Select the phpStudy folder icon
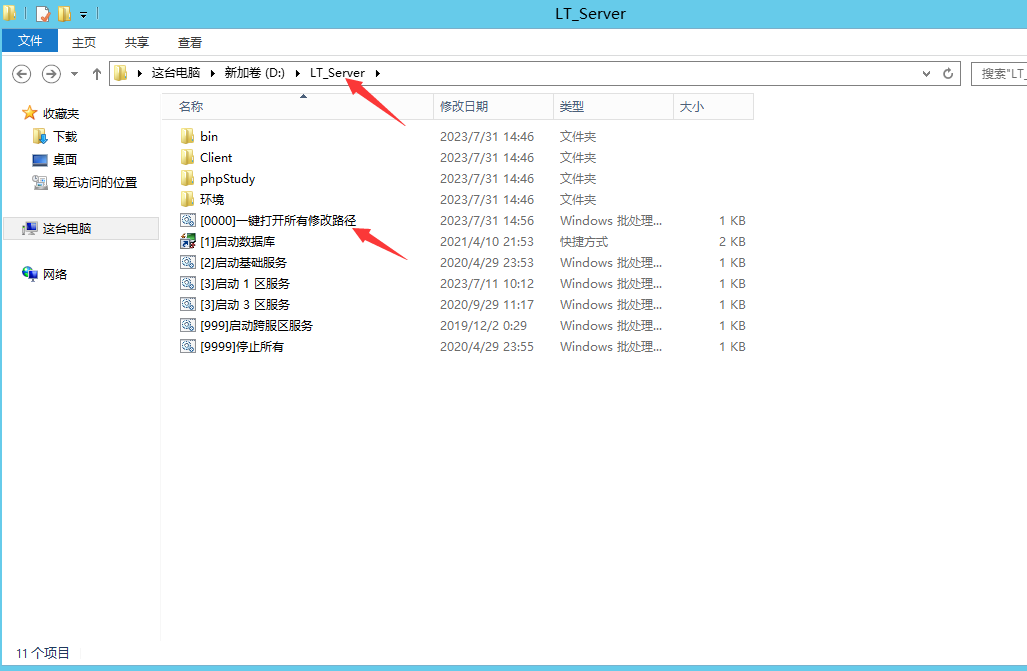 (x=187, y=178)
